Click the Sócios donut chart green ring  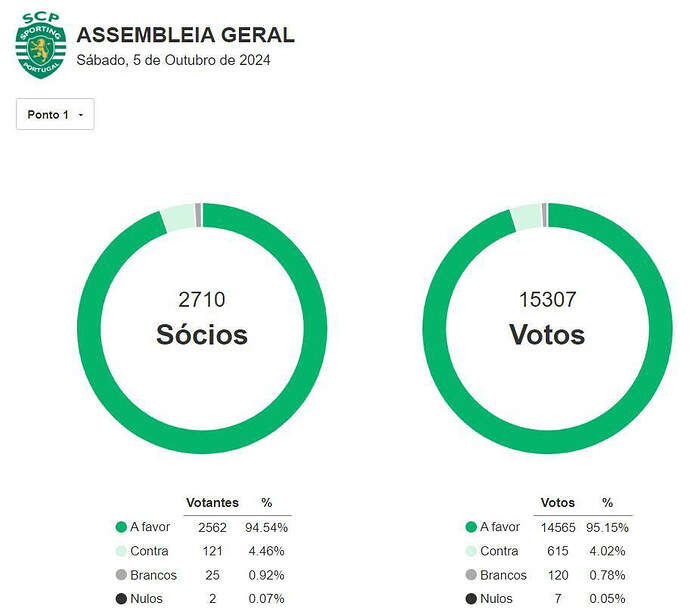click(x=90, y=328)
